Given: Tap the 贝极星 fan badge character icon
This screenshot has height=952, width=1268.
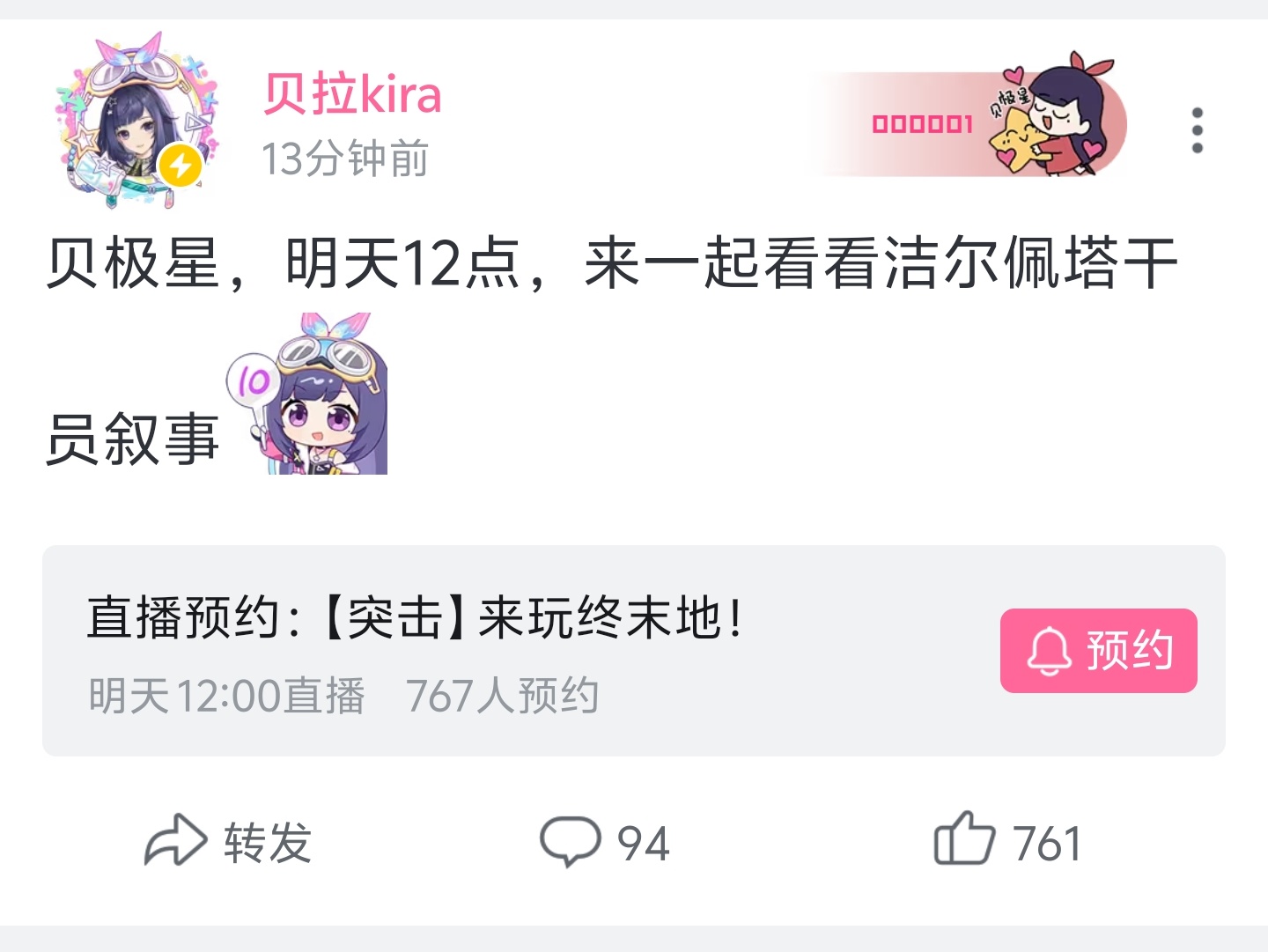Looking at the screenshot, I should (1052, 114).
